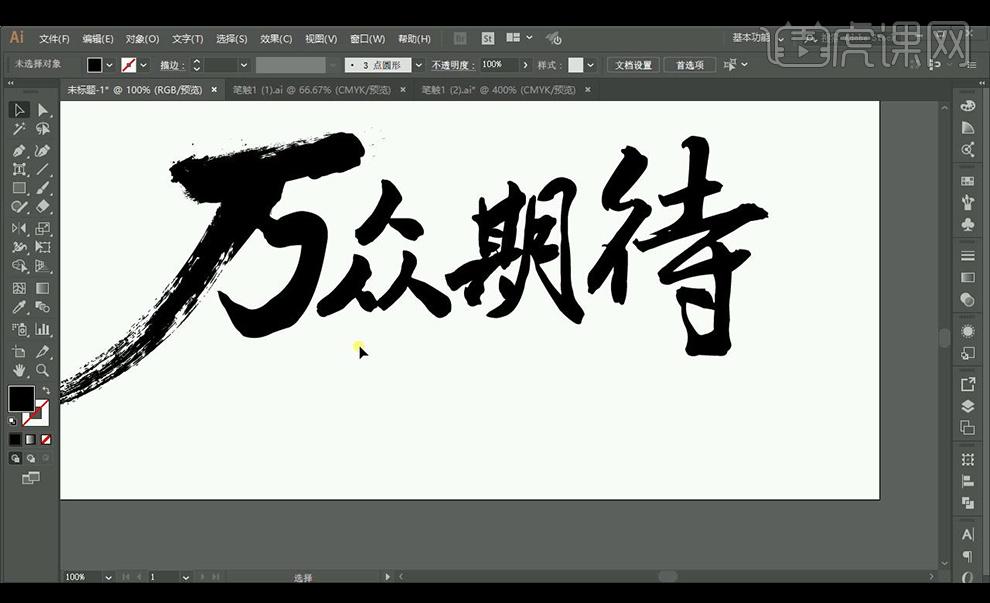Select the Selection tool (black arrow)

click(x=19, y=110)
